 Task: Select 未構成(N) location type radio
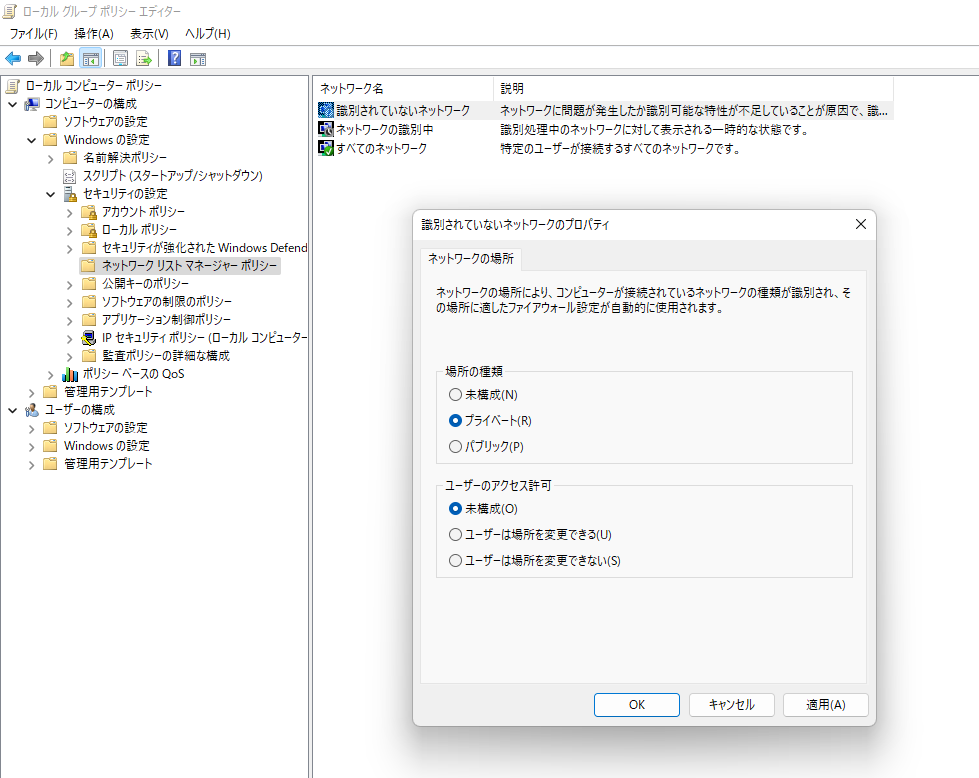455,395
